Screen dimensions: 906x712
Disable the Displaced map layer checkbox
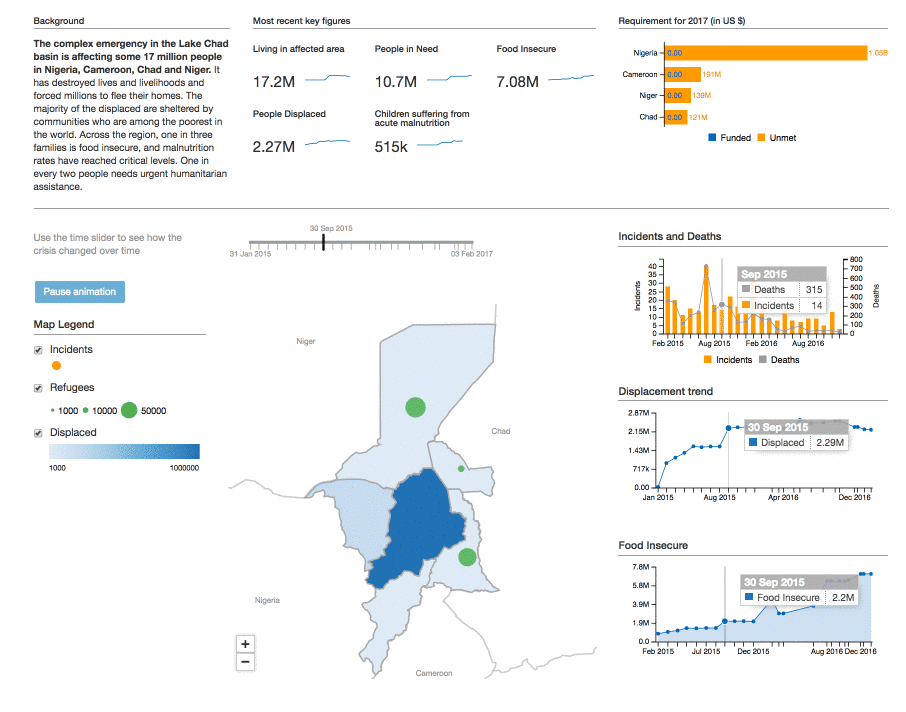click(x=39, y=433)
